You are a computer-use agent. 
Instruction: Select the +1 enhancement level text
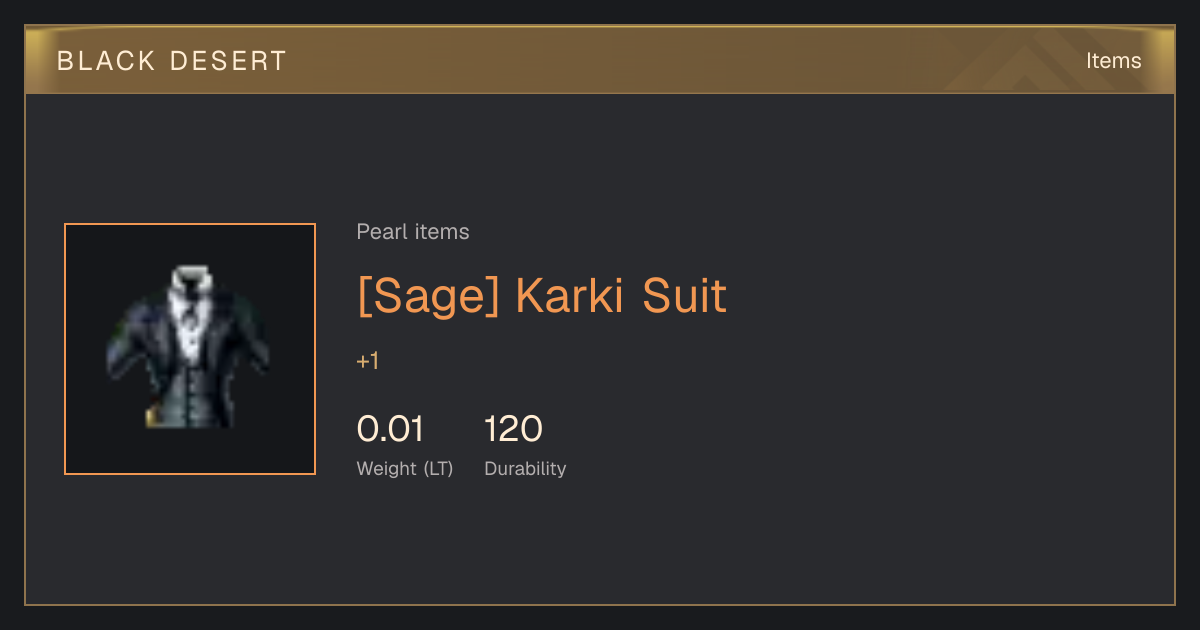point(368,361)
